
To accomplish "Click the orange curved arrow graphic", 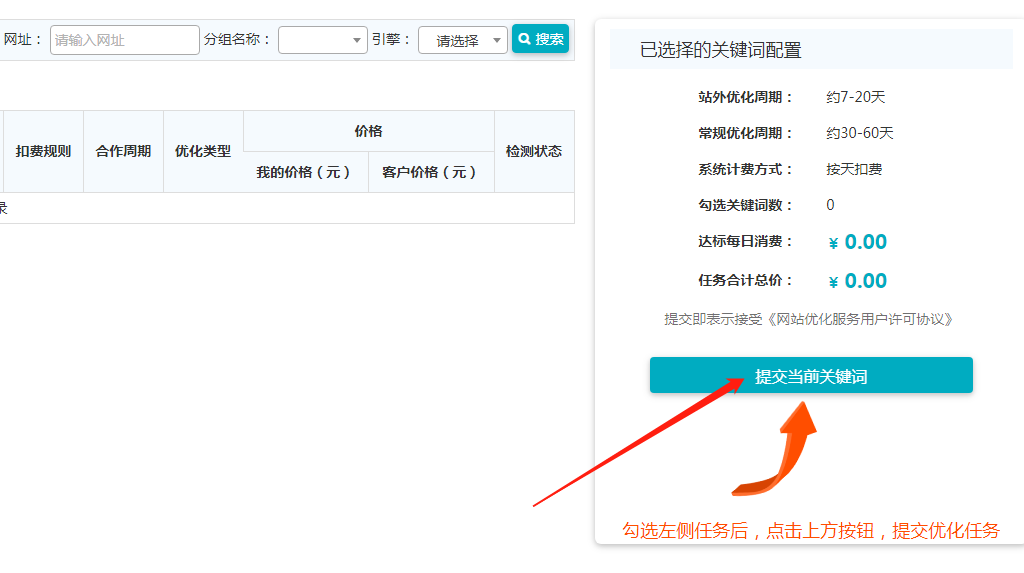I will (x=783, y=448).
